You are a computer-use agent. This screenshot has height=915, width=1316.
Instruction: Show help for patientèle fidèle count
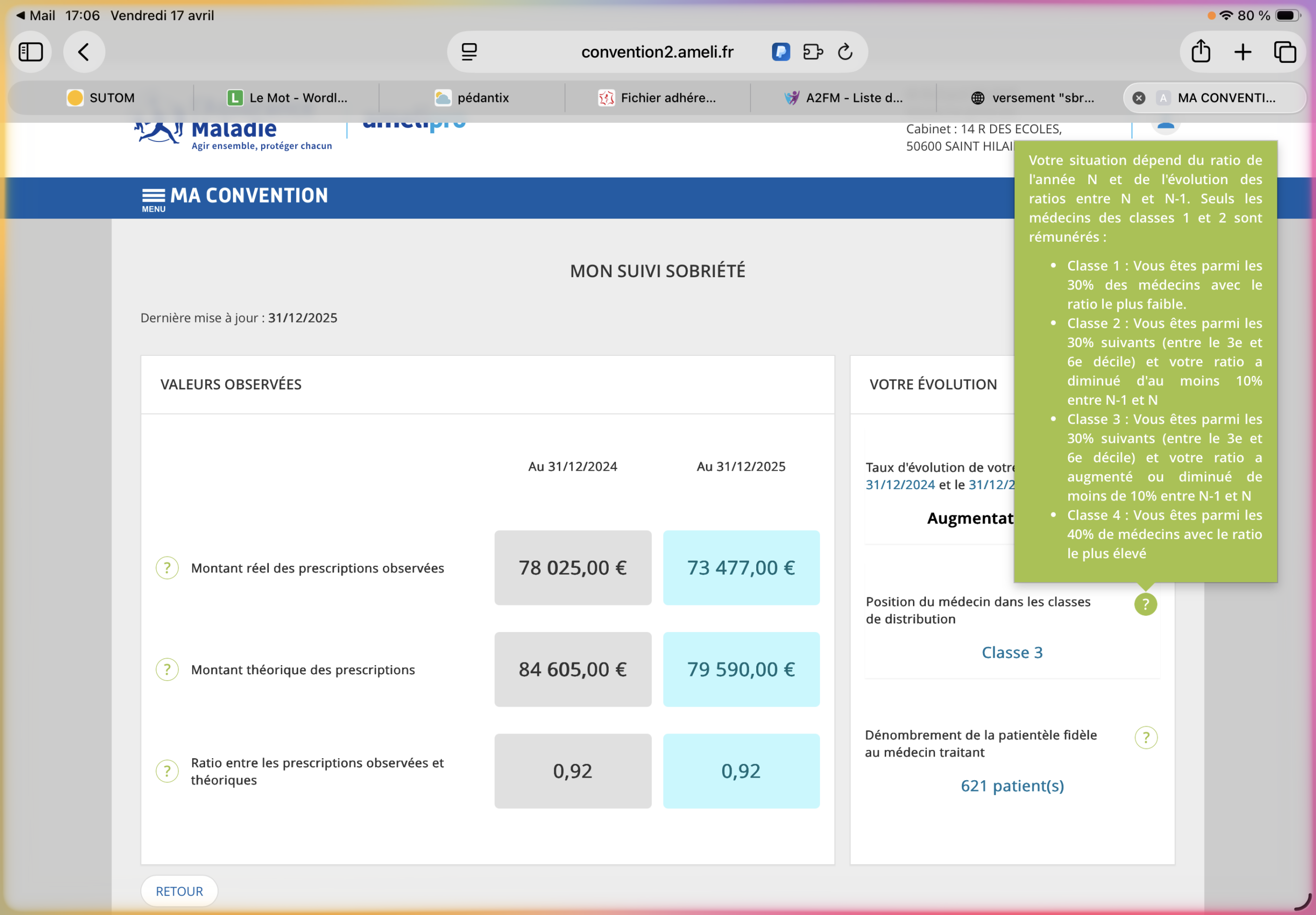tap(1146, 737)
